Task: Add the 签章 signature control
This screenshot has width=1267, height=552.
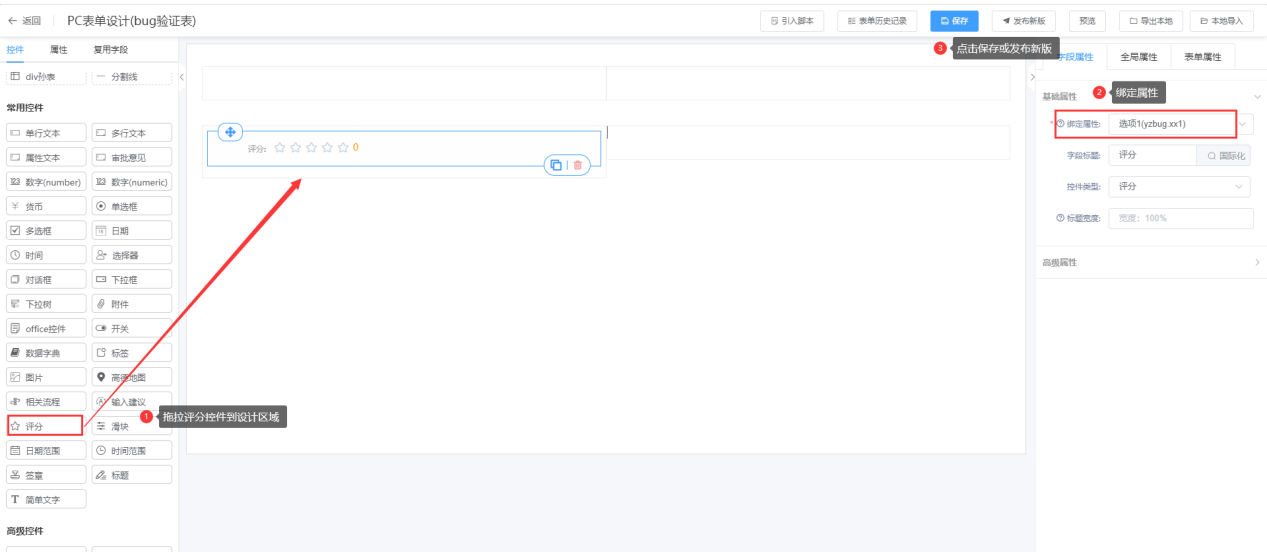Action: tap(46, 476)
